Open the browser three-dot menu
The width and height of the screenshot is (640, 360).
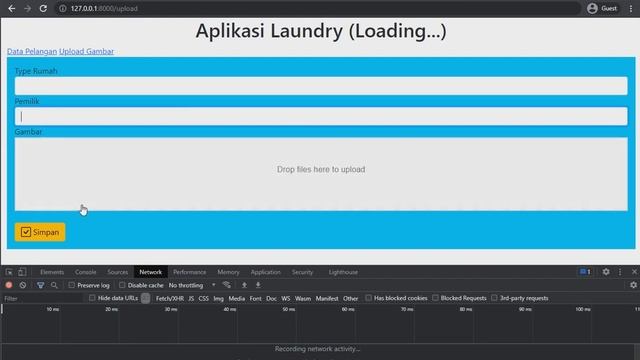click(631, 8)
